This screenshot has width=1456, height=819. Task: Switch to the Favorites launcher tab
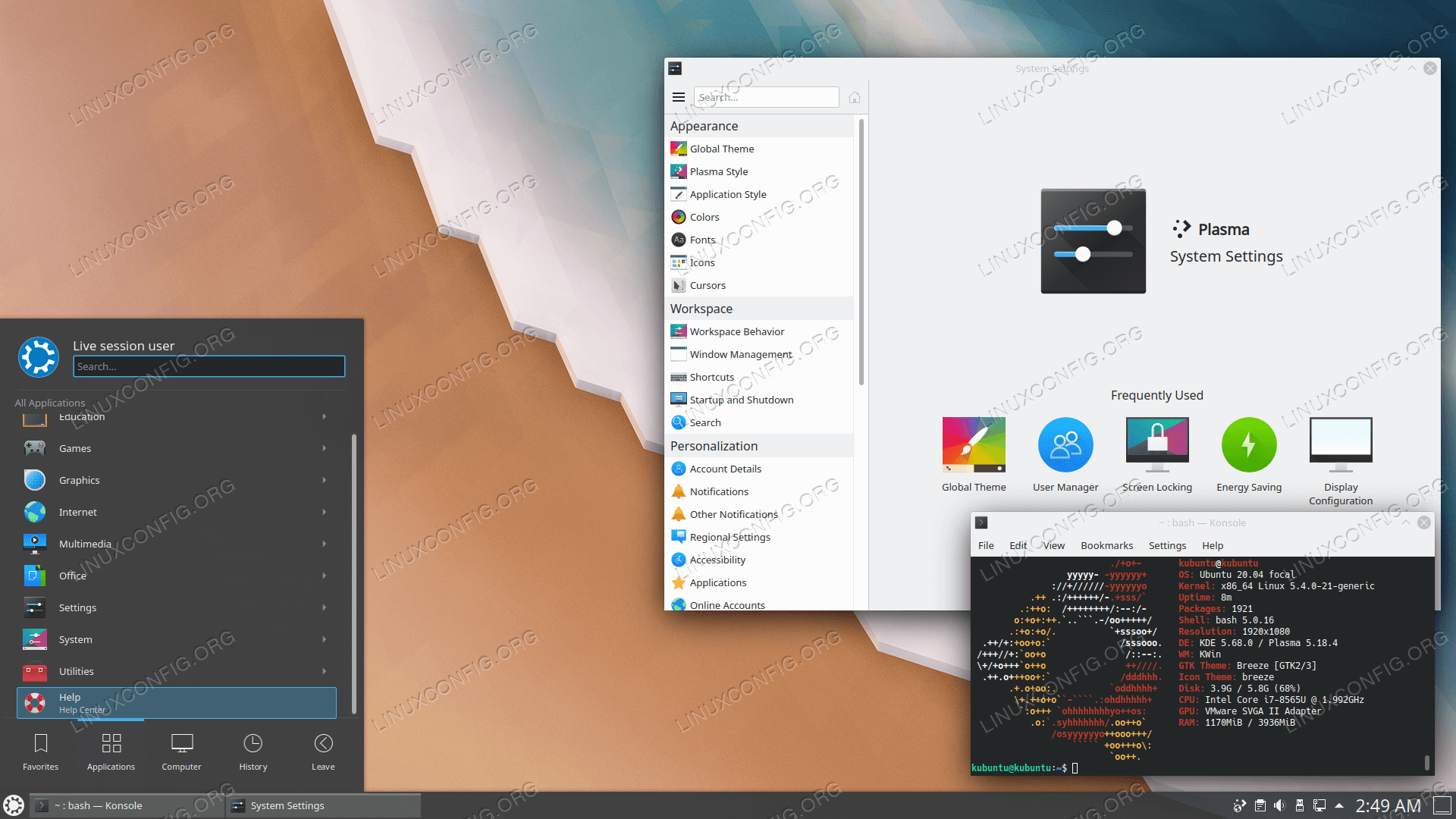pos(40,752)
